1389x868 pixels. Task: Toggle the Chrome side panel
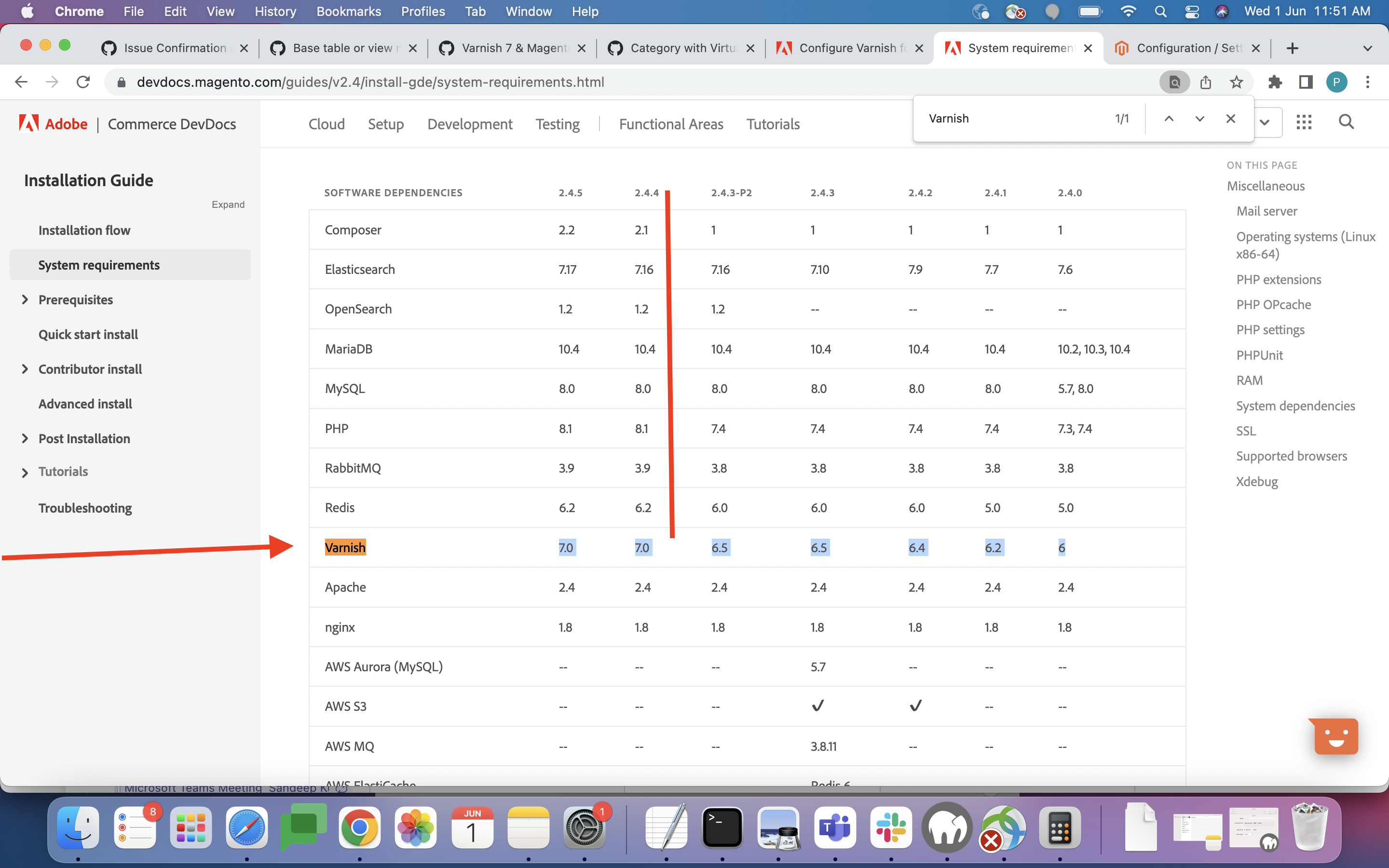1305,82
